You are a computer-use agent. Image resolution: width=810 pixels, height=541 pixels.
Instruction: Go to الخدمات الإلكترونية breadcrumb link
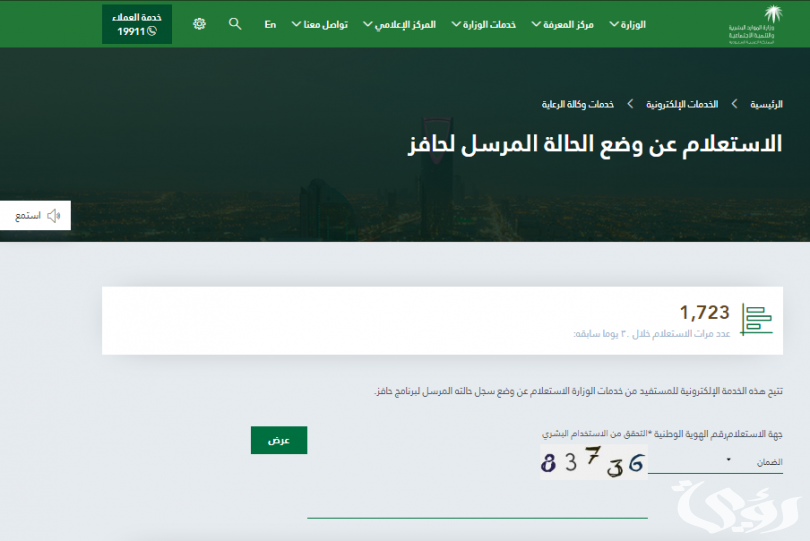click(682, 104)
